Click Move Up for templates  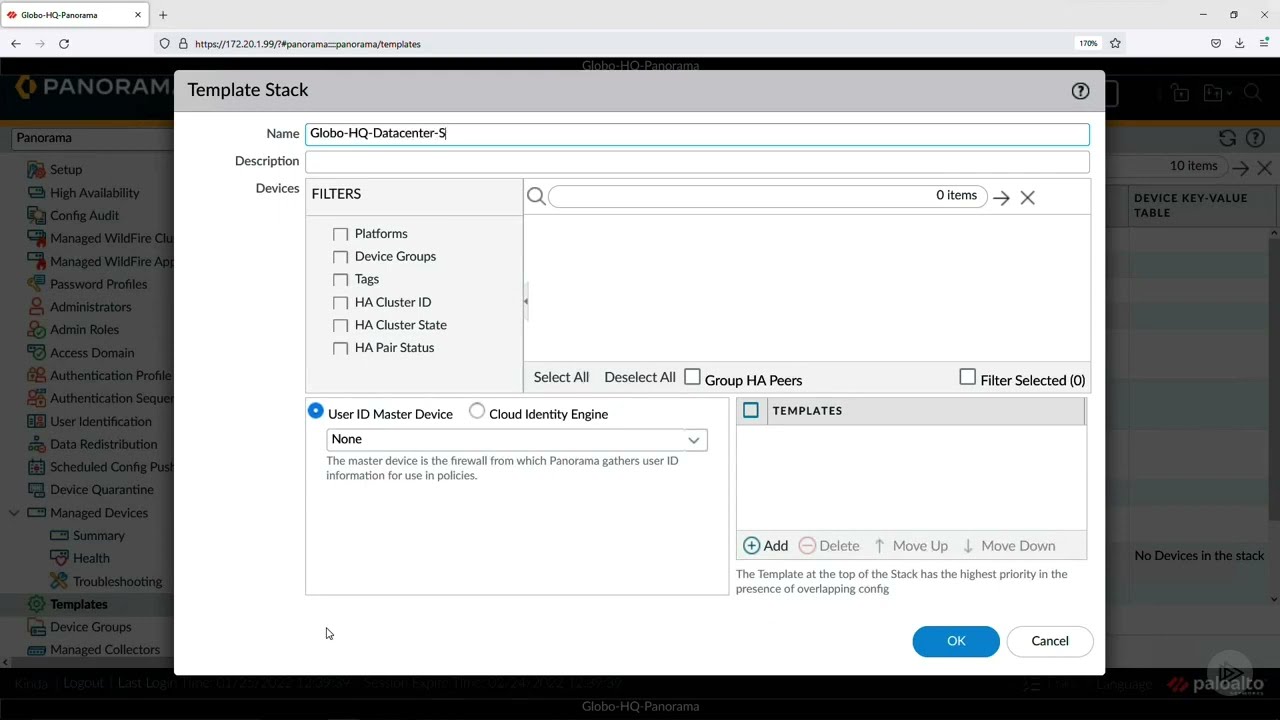910,545
